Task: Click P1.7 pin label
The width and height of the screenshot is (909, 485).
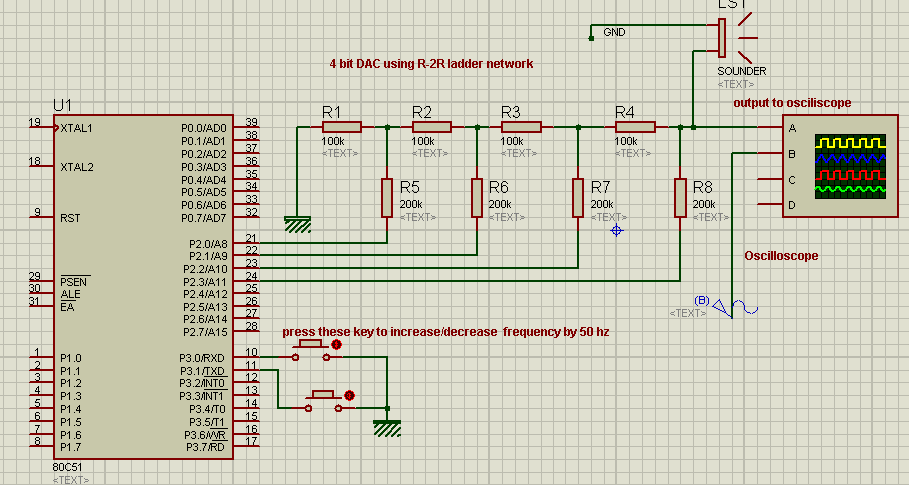Action: click(x=71, y=447)
